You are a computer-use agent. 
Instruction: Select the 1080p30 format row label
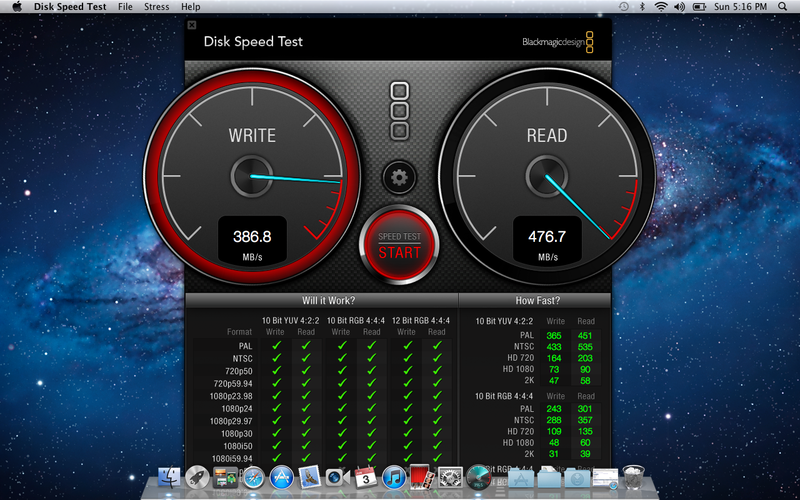click(237, 434)
